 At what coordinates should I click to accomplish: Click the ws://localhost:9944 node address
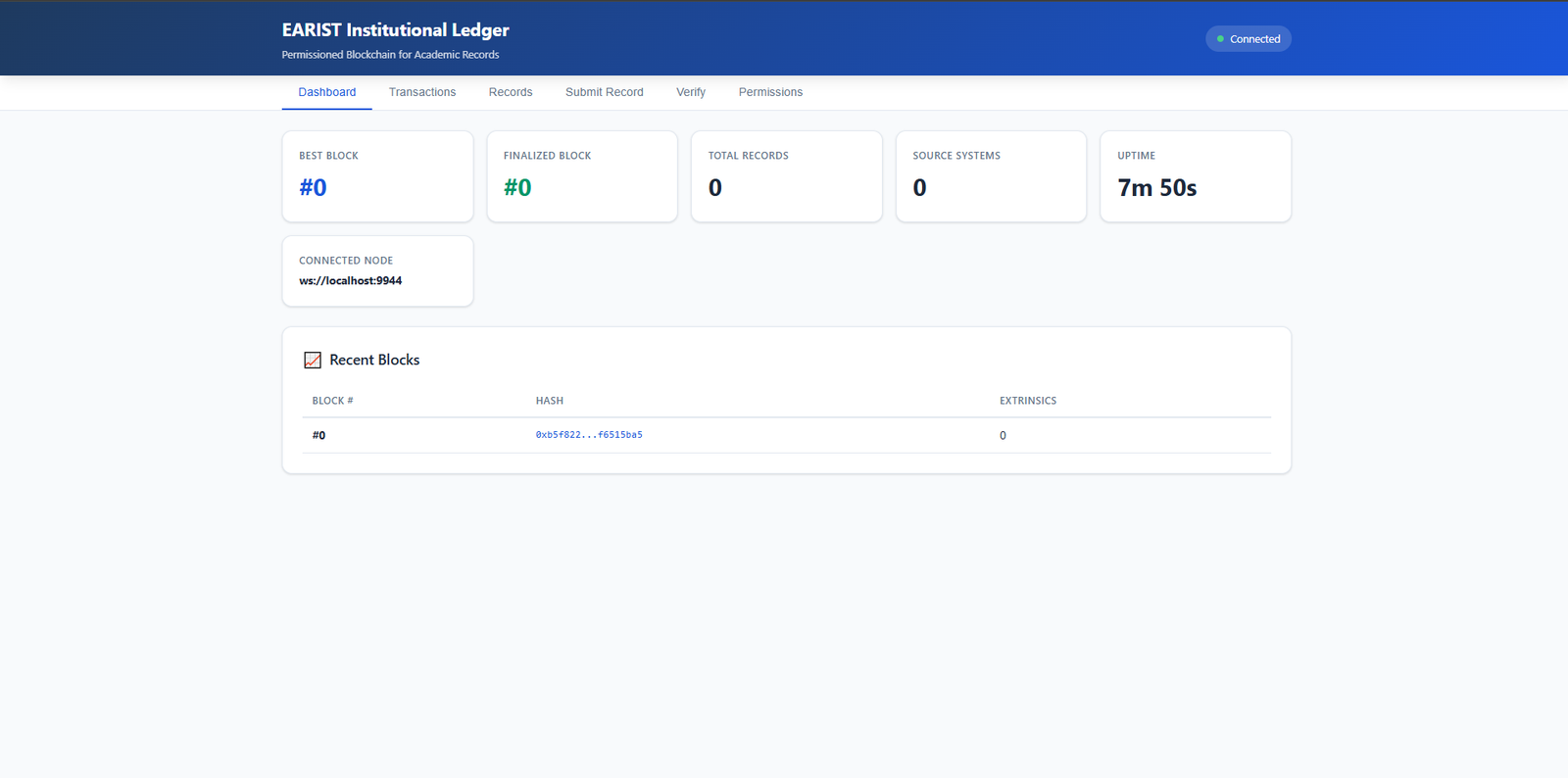click(351, 281)
